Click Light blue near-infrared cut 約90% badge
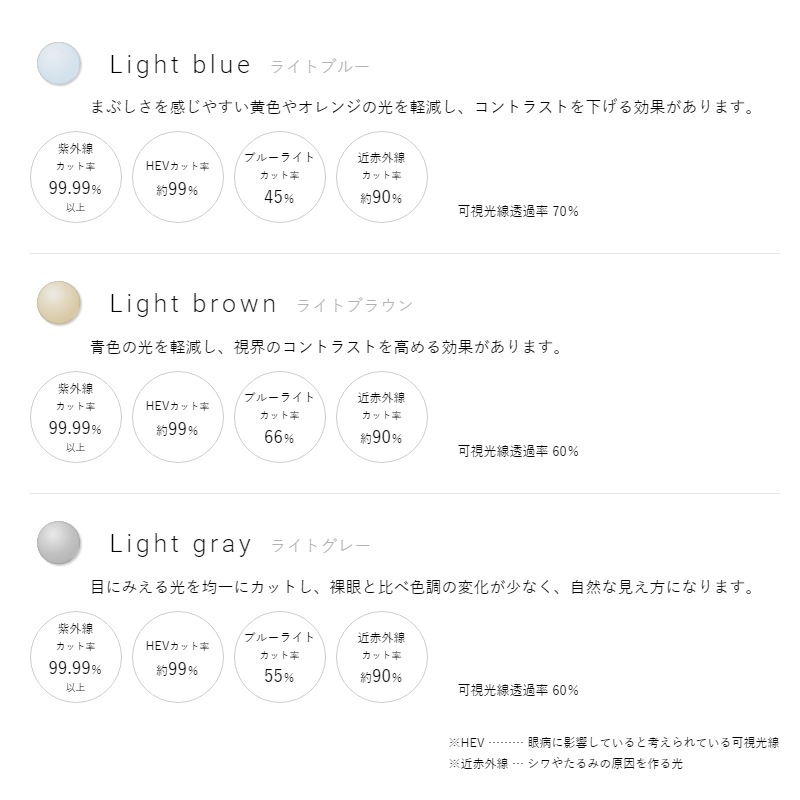The image size is (800, 800). click(382, 177)
